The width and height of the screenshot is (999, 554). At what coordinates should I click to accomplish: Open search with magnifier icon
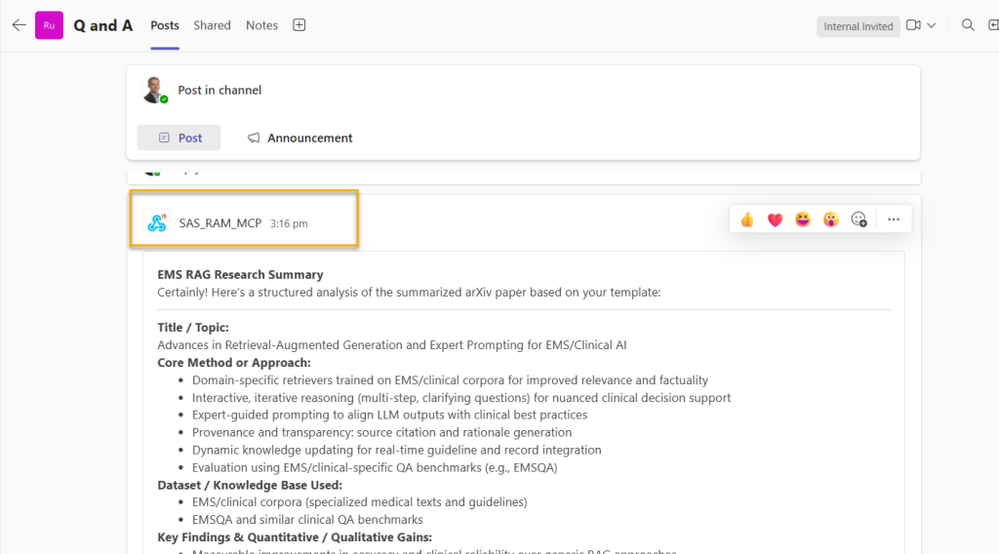[x=968, y=25]
